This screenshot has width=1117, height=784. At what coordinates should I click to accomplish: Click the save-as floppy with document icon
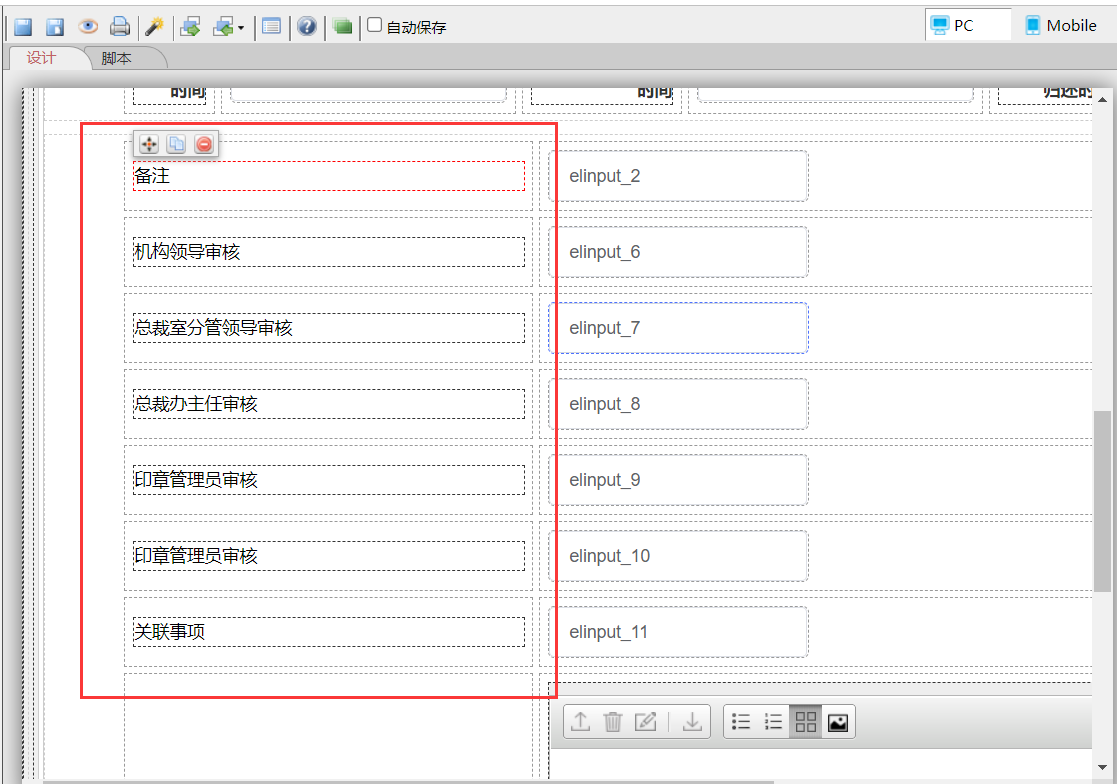55,27
